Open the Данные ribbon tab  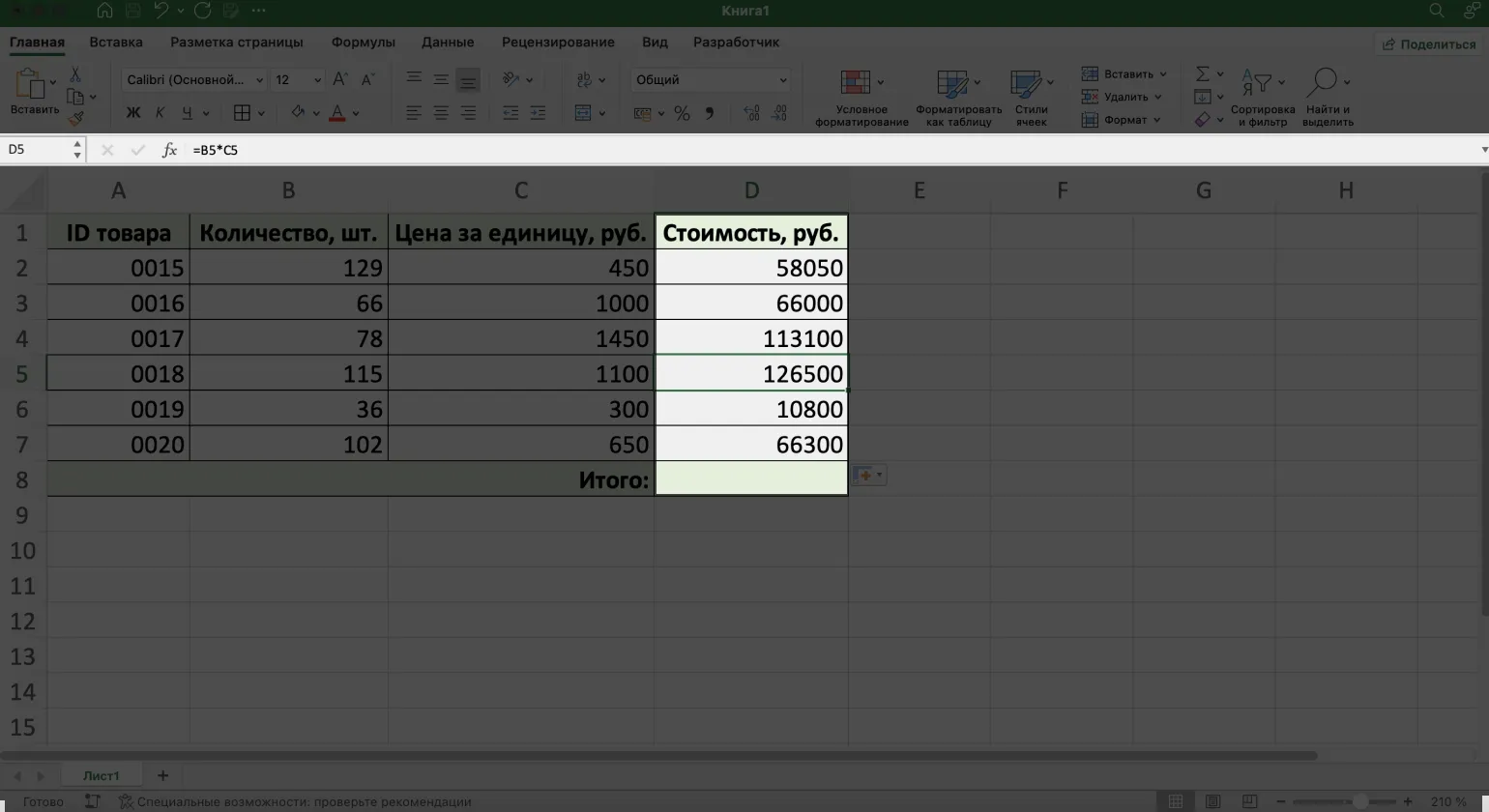click(x=448, y=43)
